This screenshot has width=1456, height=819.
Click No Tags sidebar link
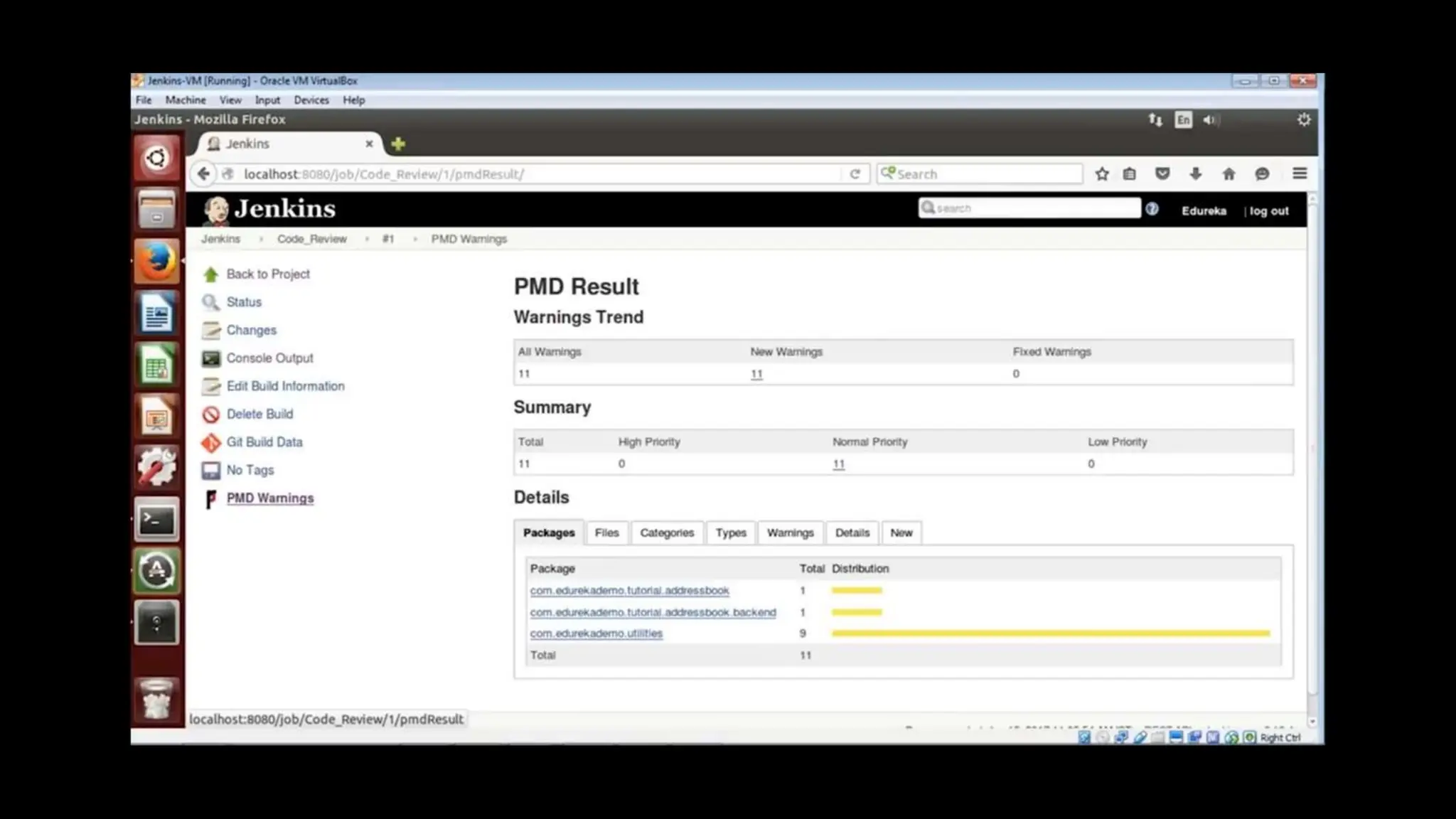click(x=250, y=470)
